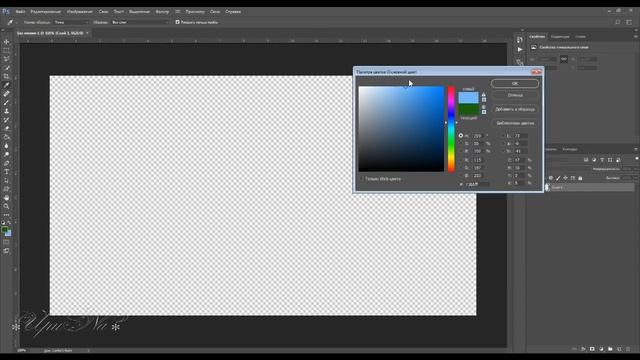Screen dimensions: 640x360
Task: Click the search icon in options bar
Action: (618, 22)
